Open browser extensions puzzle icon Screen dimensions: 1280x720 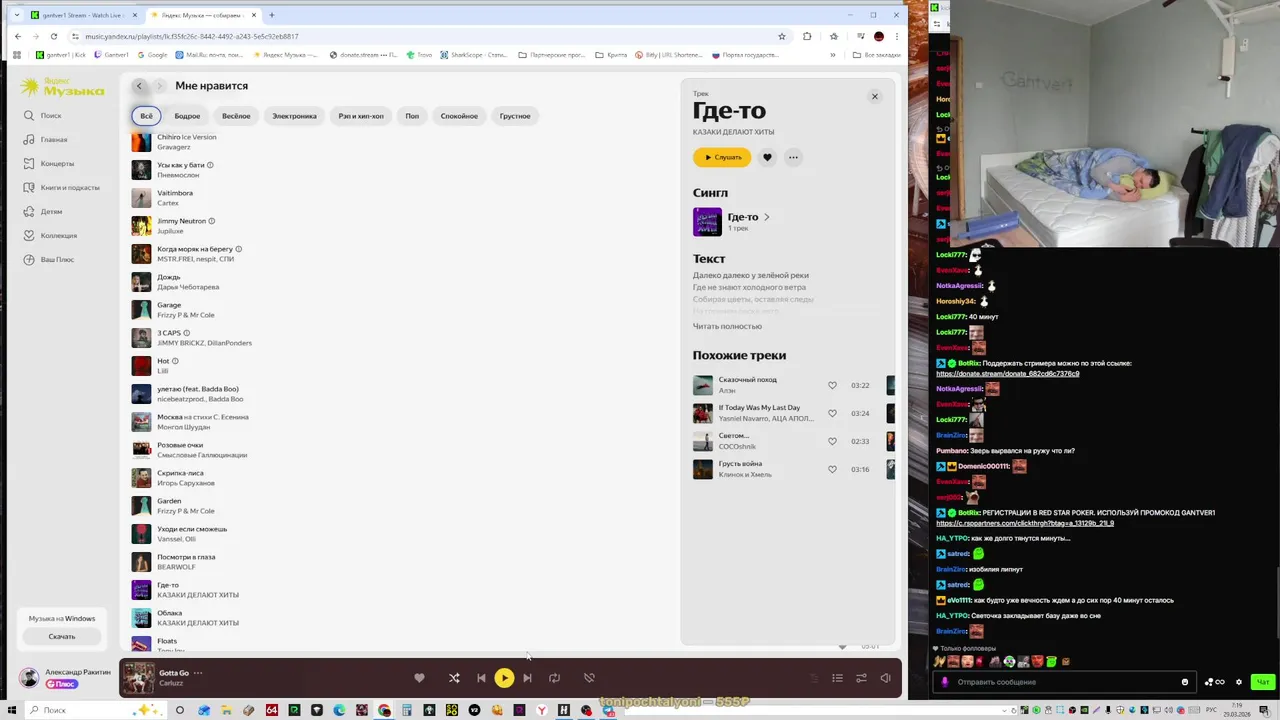point(807,36)
